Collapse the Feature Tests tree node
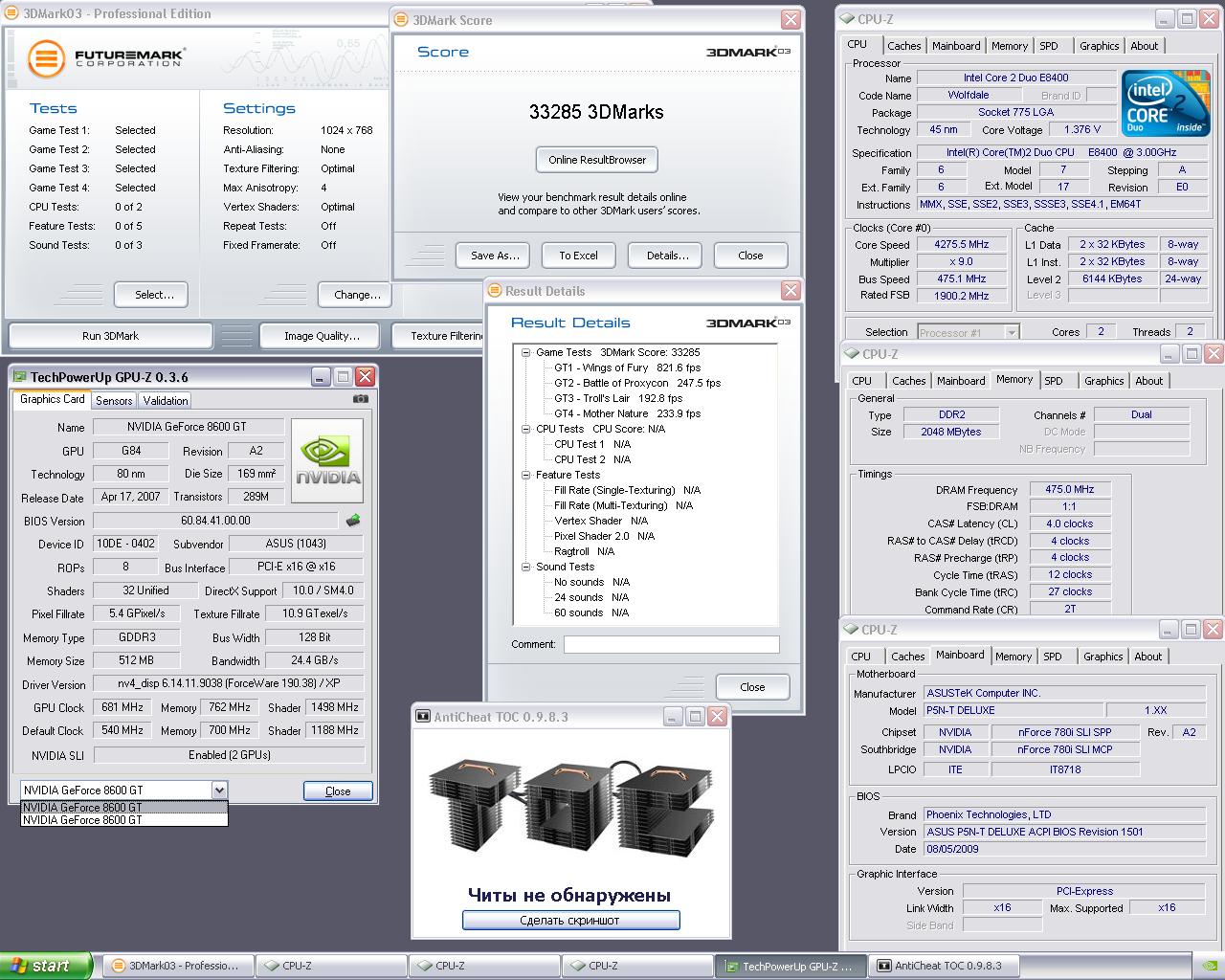Image resolution: width=1225 pixels, height=980 pixels. pyautogui.click(x=525, y=475)
